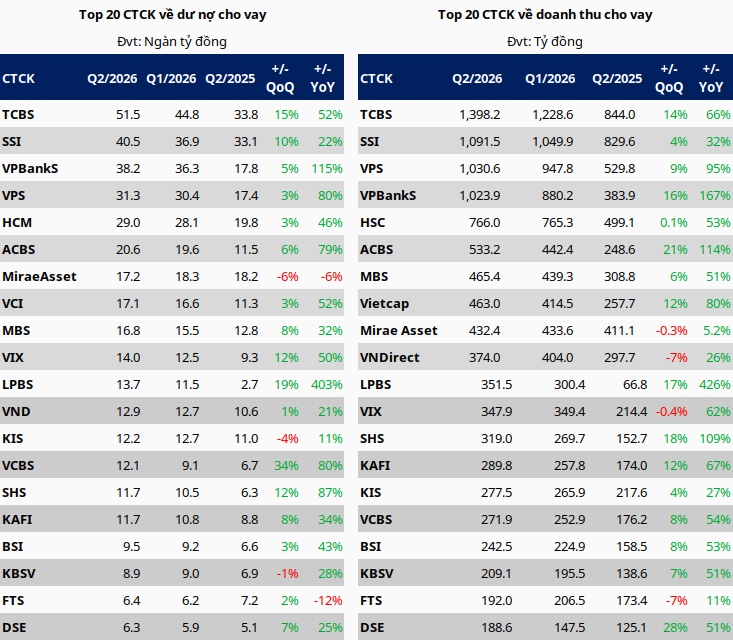The width and height of the screenshot is (733, 640).
Task: Click value 1,398.2 in the revenue table
Action: [480, 115]
